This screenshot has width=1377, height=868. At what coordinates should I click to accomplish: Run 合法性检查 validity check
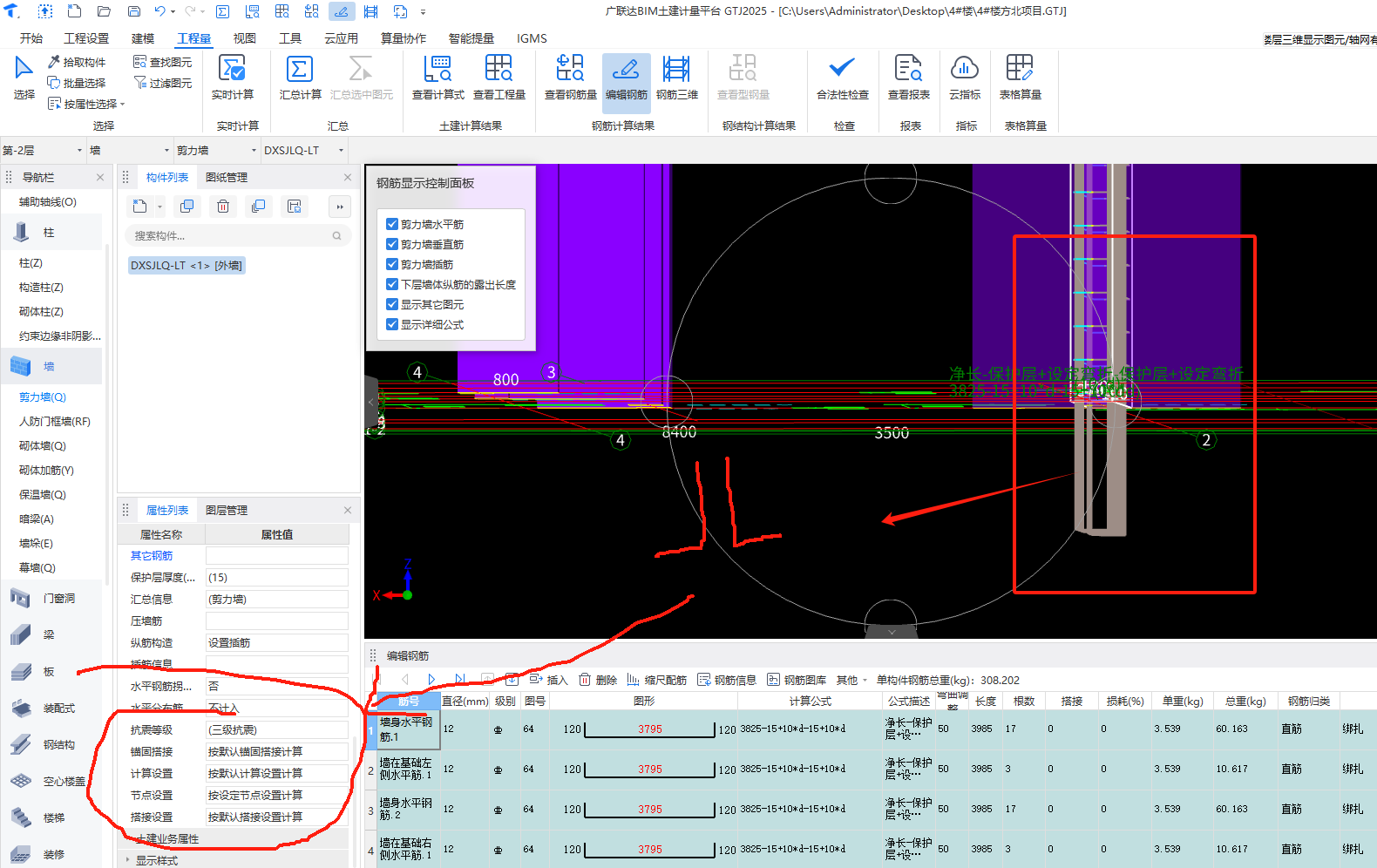(x=842, y=77)
